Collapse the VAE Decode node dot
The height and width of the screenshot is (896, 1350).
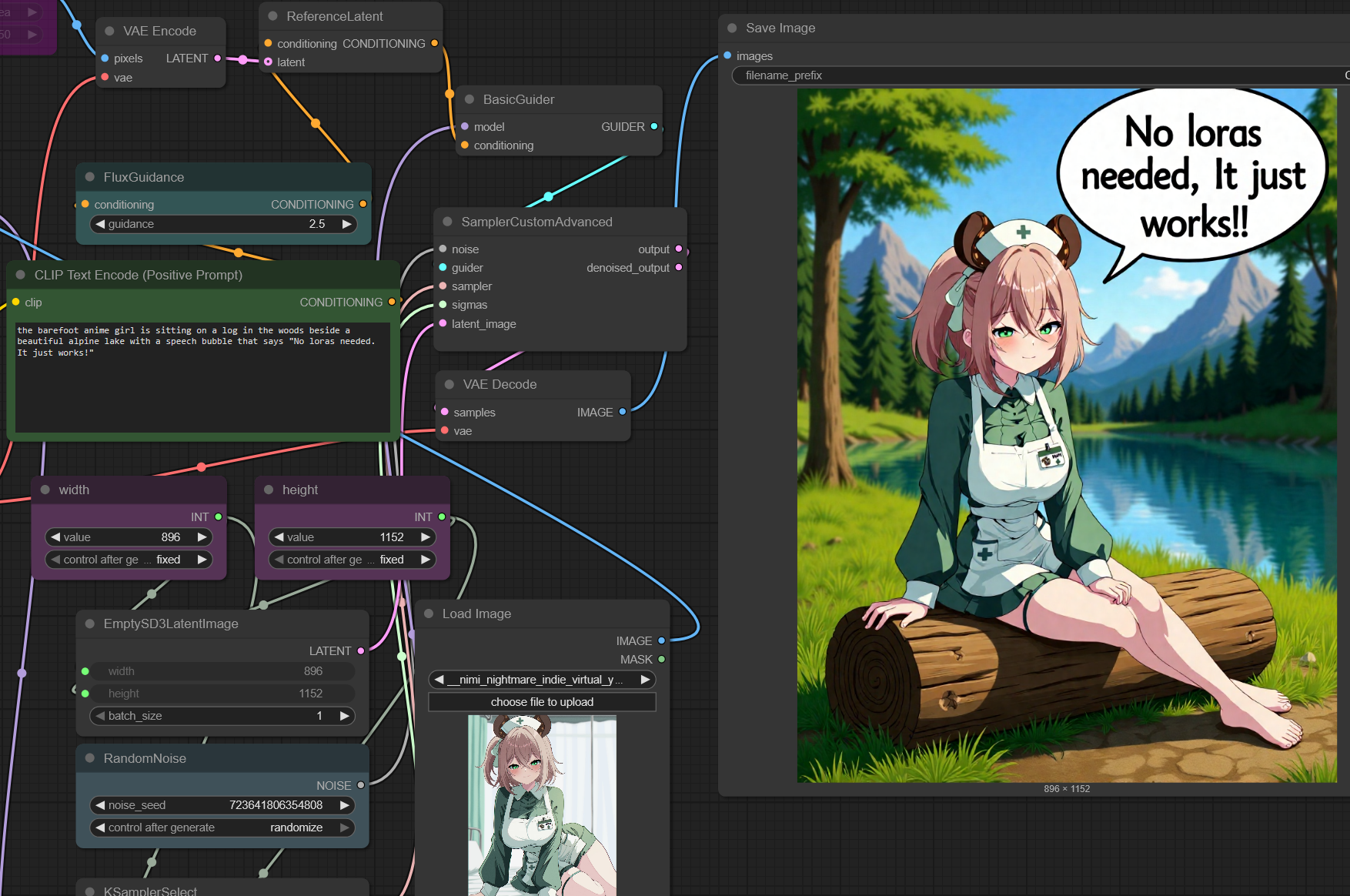449,384
